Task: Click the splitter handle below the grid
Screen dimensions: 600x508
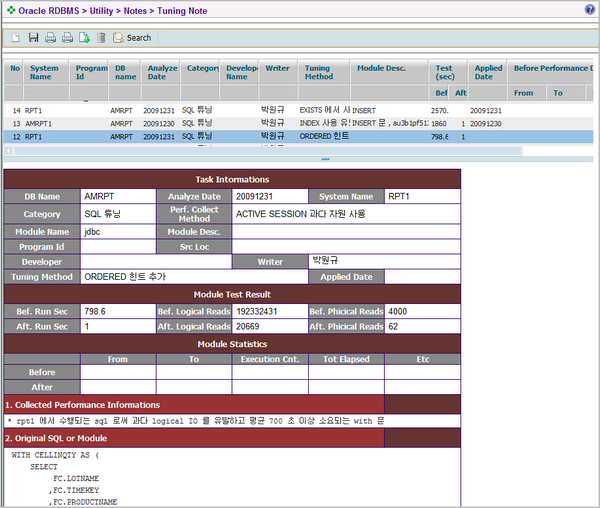Action: (x=325, y=159)
